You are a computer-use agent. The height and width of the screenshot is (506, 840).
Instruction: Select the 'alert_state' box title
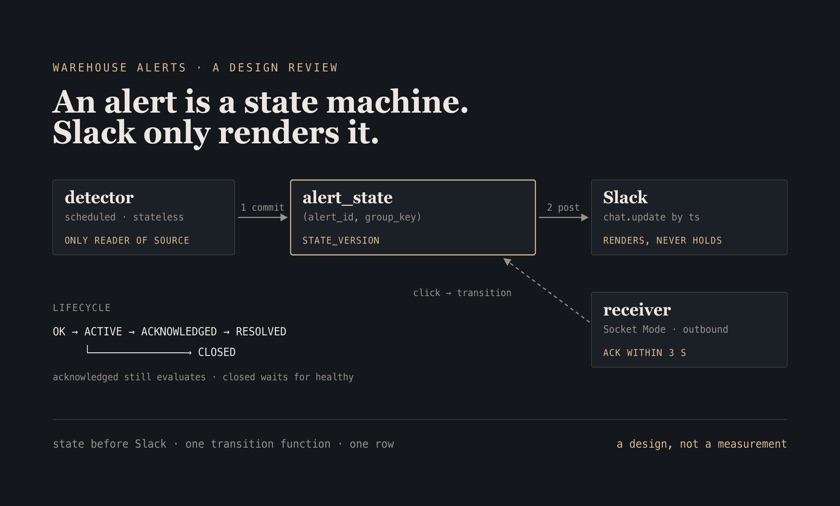point(347,198)
